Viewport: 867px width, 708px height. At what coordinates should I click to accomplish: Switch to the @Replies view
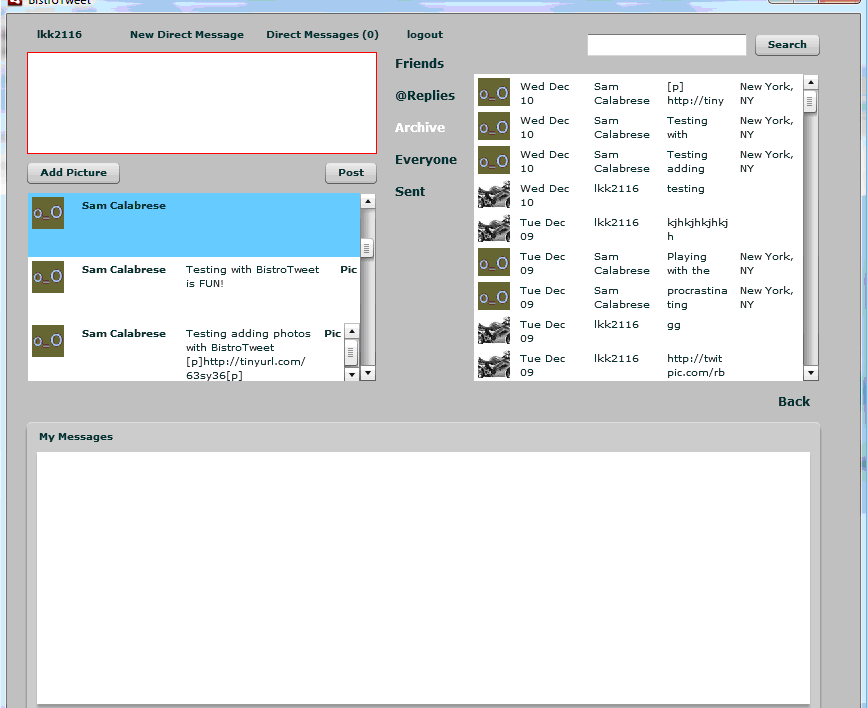click(425, 96)
